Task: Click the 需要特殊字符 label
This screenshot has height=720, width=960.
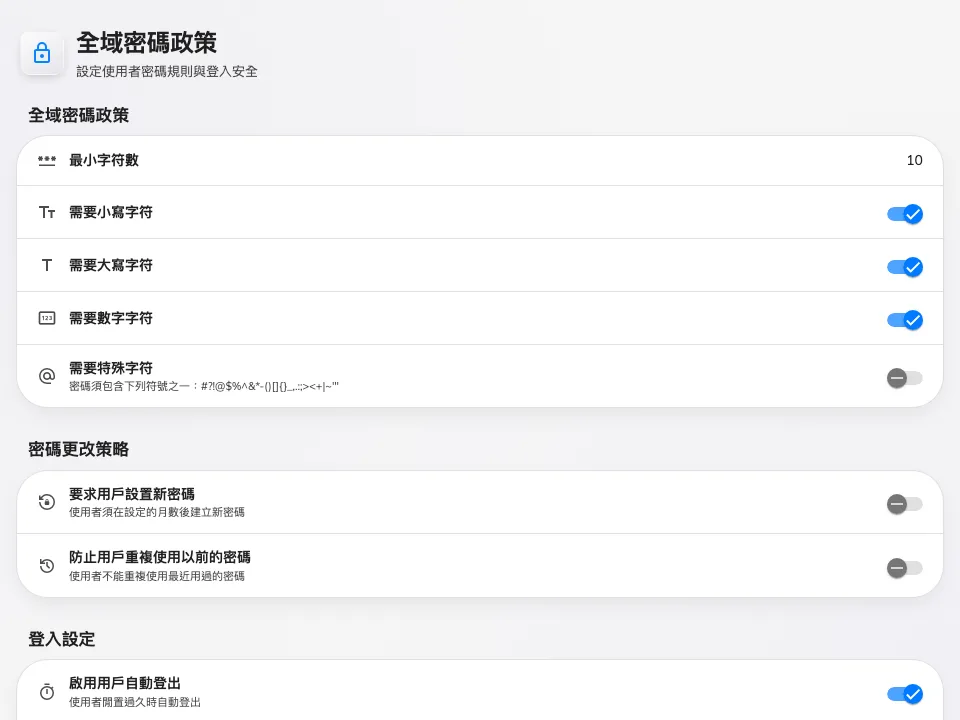Action: point(111,368)
